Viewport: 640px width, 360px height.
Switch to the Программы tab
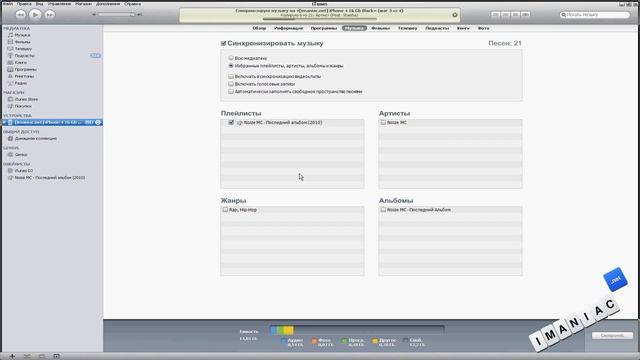point(324,28)
